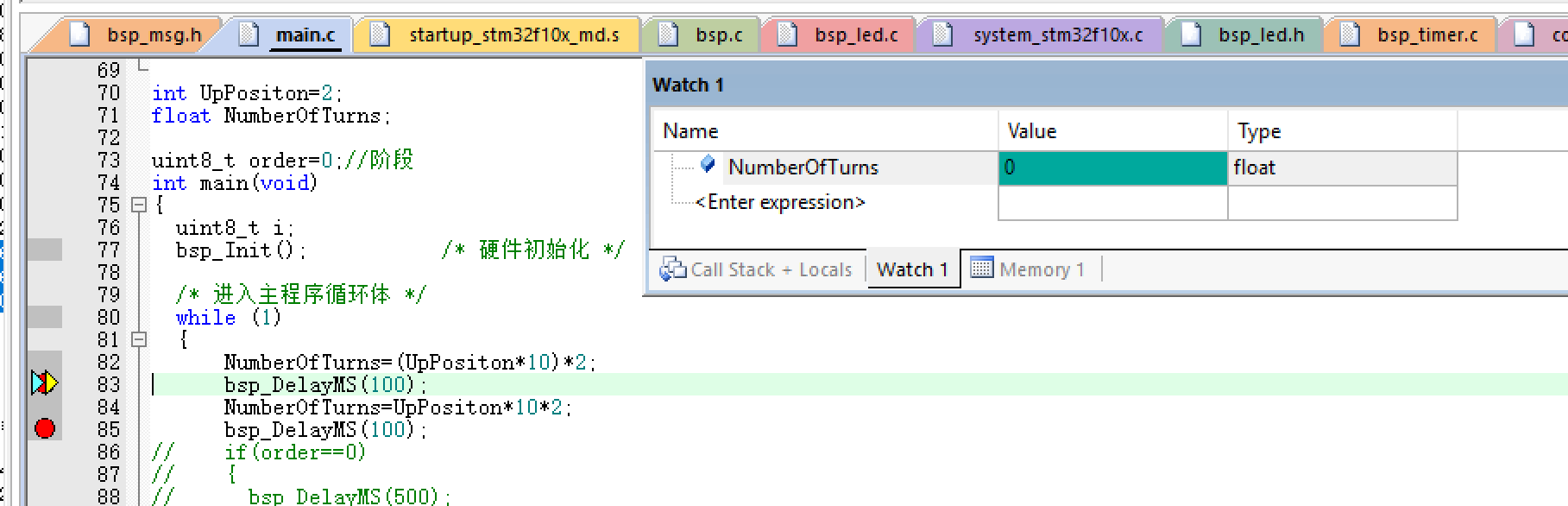Collapse the while block at line 81
1568x506 pixels.
138,340
